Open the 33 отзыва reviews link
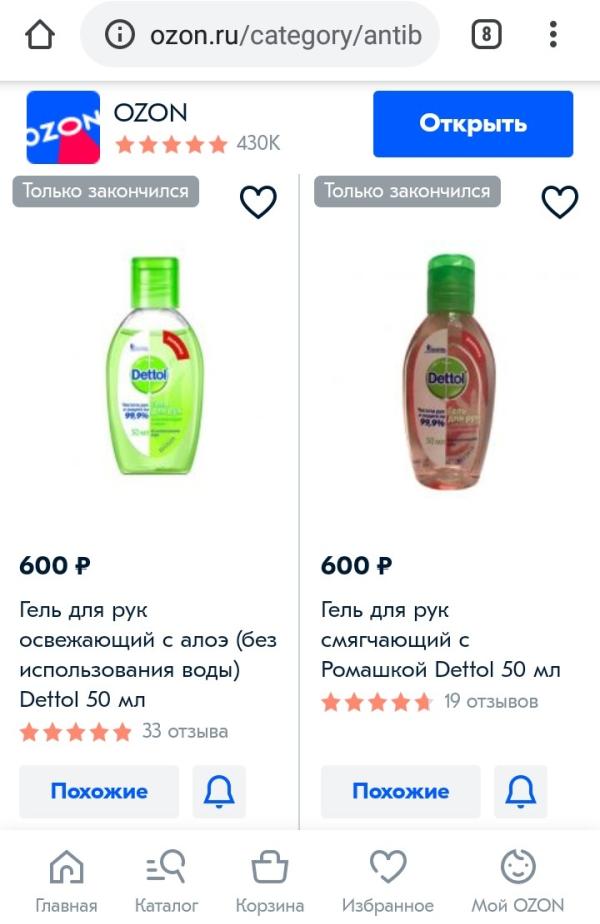The height and width of the screenshot is (924, 600). (x=185, y=731)
